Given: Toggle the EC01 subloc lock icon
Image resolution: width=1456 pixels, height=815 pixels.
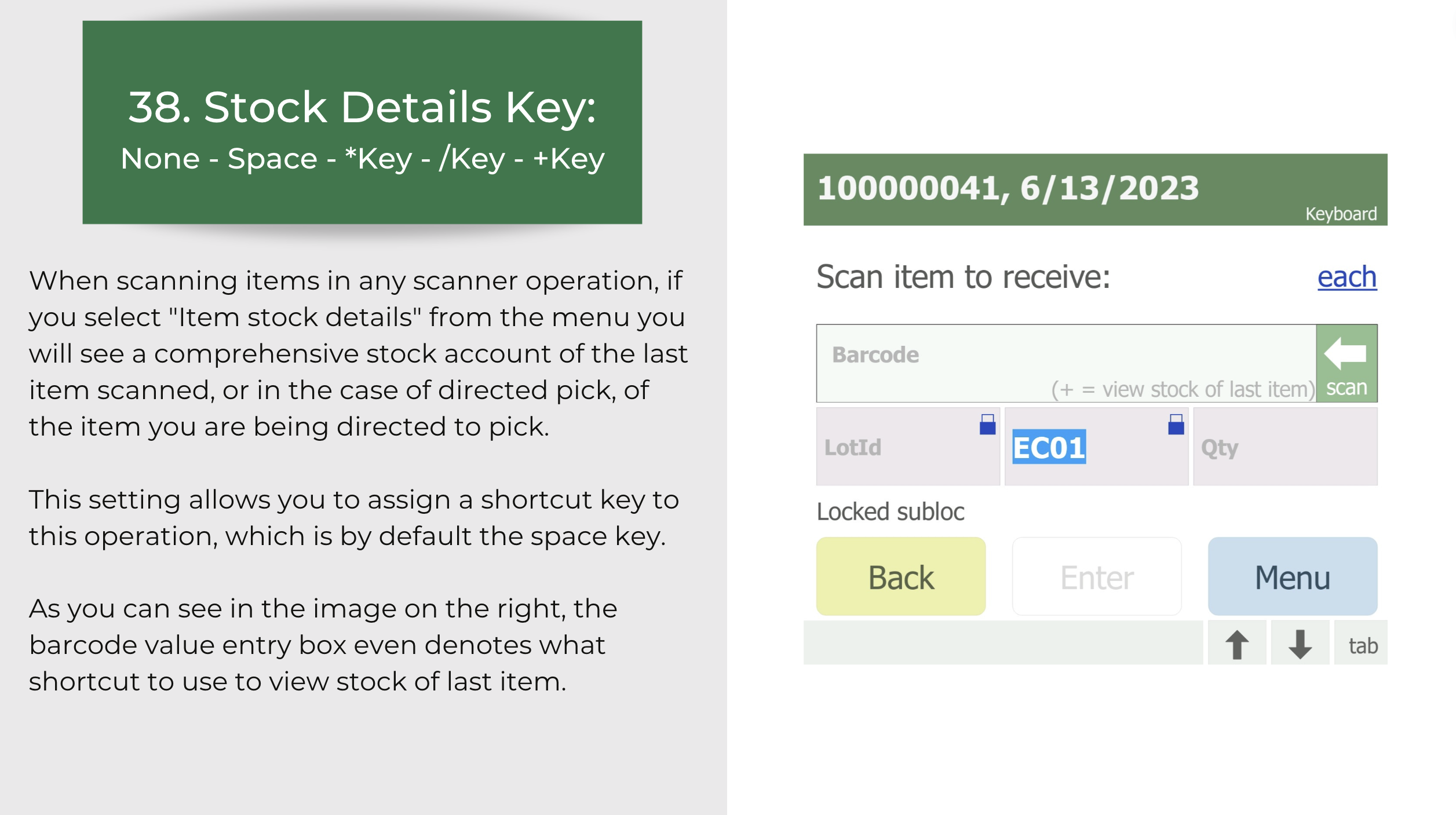Looking at the screenshot, I should pos(1176,425).
